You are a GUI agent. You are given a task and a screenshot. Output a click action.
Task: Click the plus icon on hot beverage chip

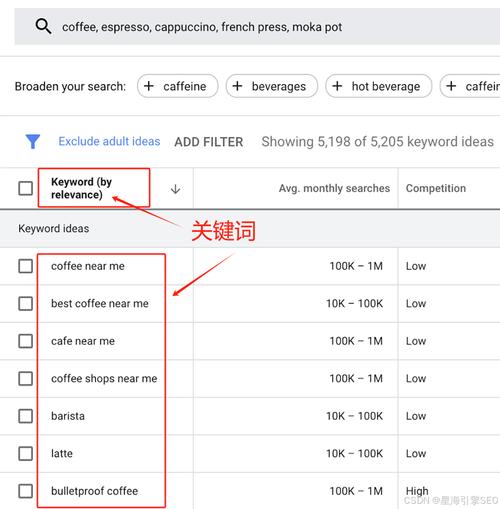[337, 86]
